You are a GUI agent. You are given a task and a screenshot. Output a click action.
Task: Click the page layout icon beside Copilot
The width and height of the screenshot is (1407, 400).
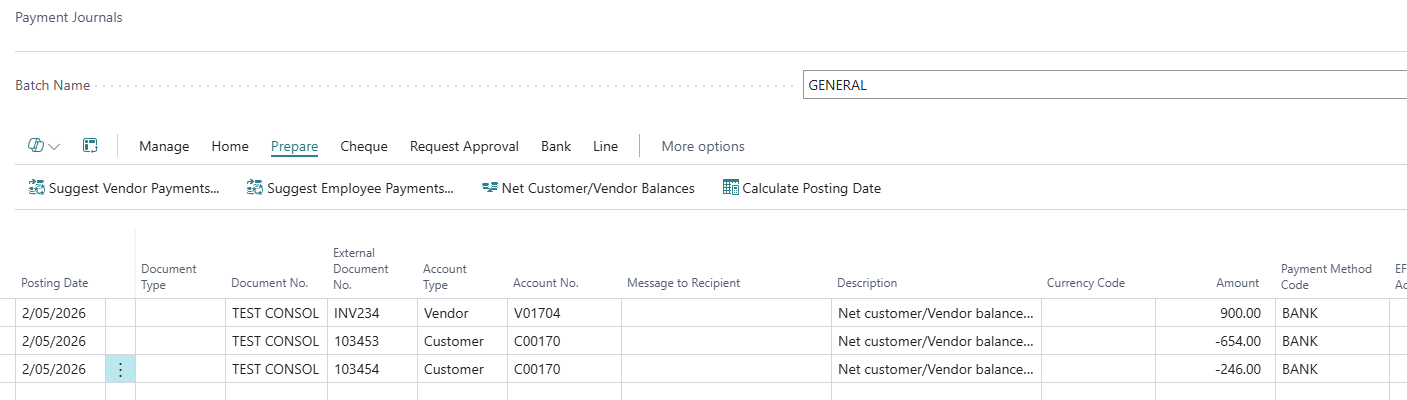(x=90, y=146)
